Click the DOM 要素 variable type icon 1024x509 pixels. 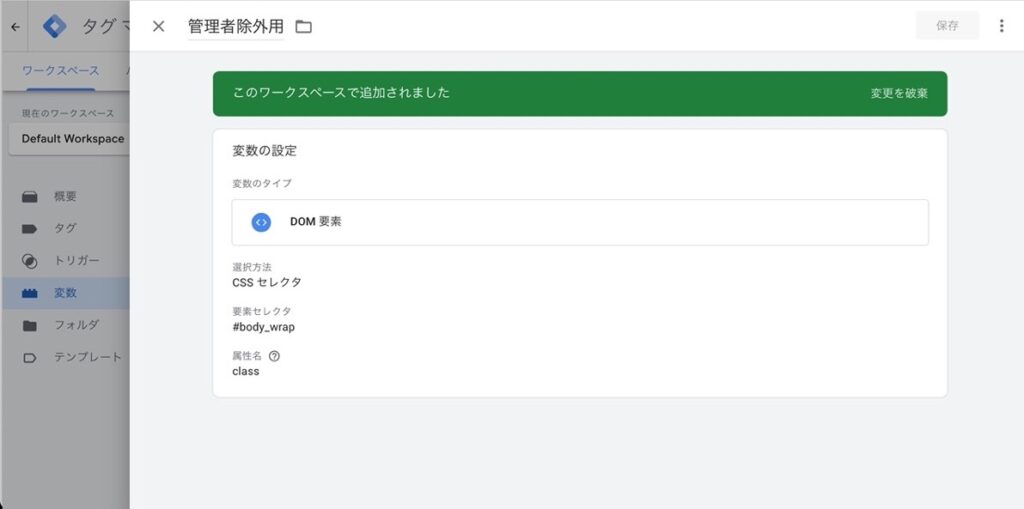point(261,222)
